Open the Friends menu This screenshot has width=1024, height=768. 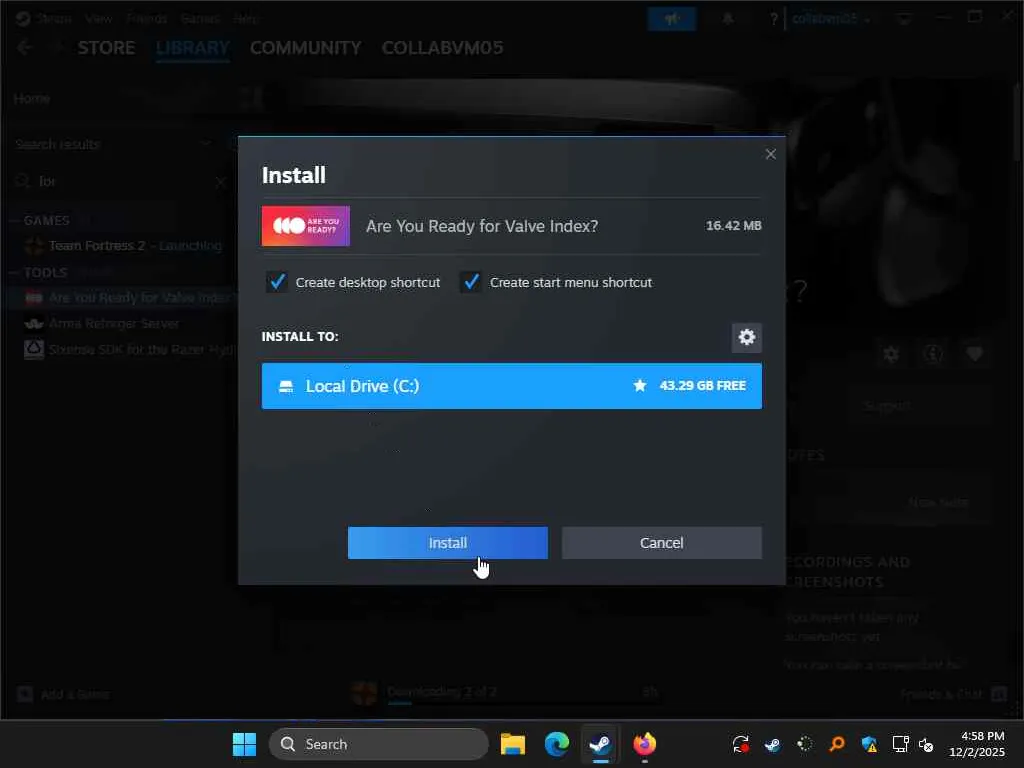(147, 18)
